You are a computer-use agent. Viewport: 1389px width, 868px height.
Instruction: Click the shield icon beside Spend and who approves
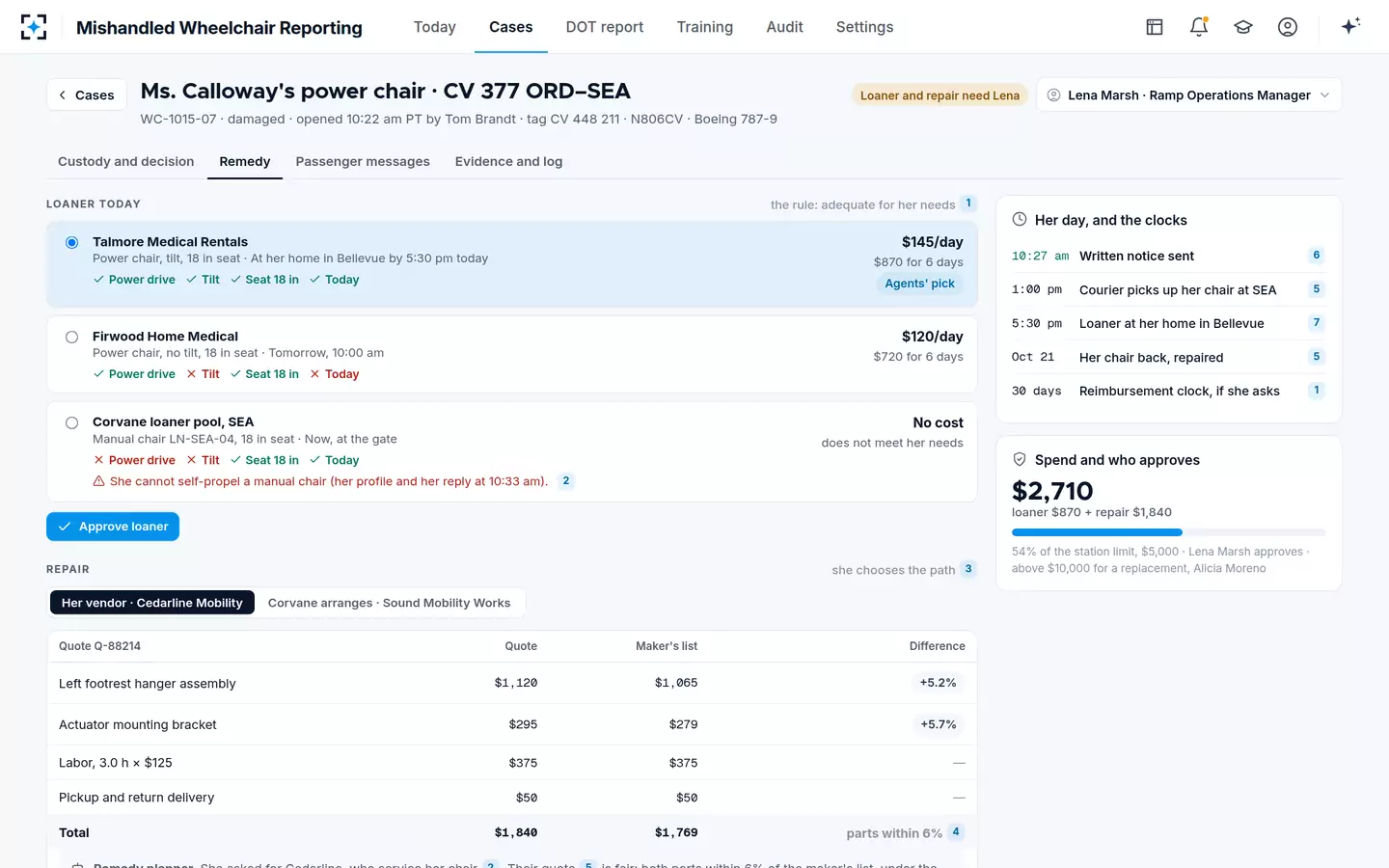1020,460
